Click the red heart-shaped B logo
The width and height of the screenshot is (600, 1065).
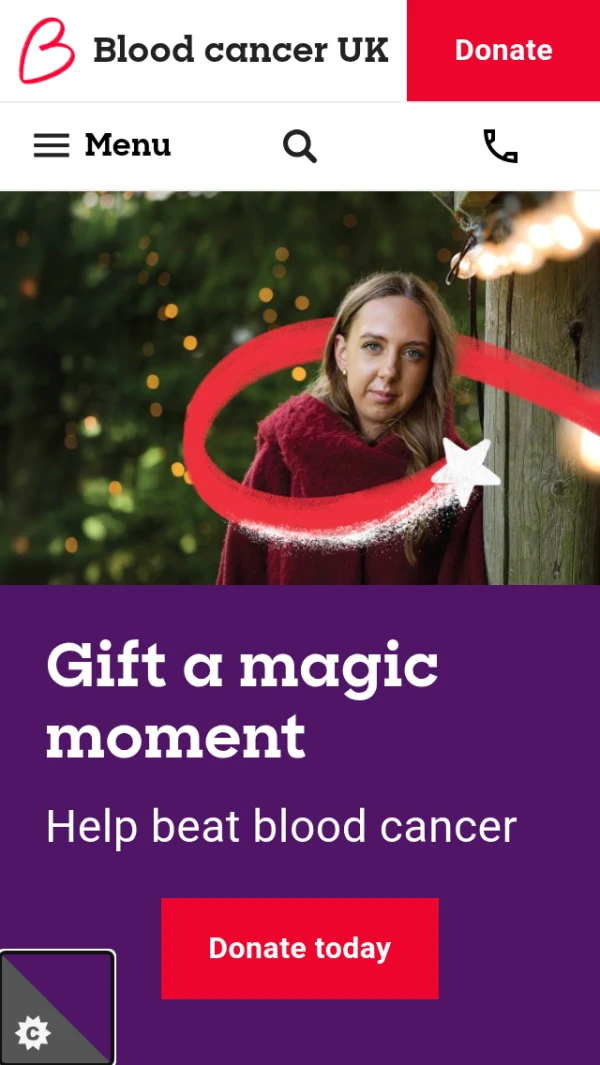(46, 50)
